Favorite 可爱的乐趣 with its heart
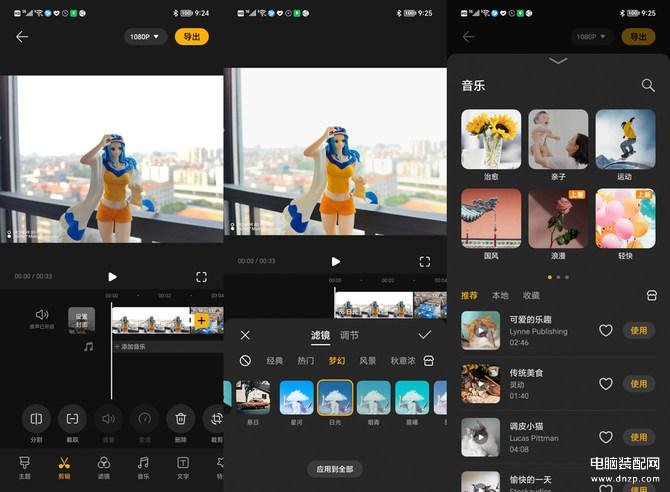Screen dimensions: 670x492 coord(605,330)
